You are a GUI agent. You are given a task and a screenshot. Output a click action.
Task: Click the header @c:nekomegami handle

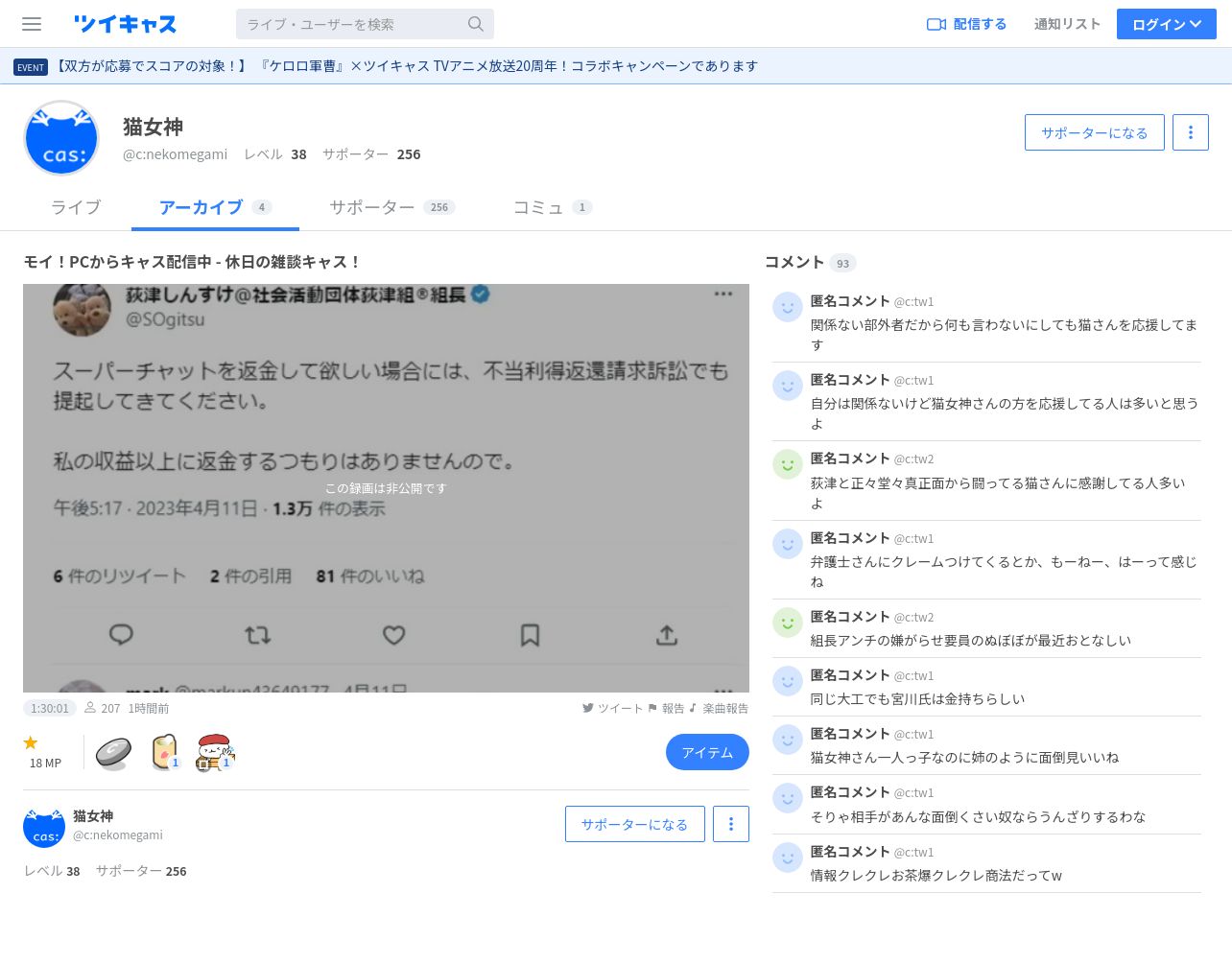coord(176,154)
